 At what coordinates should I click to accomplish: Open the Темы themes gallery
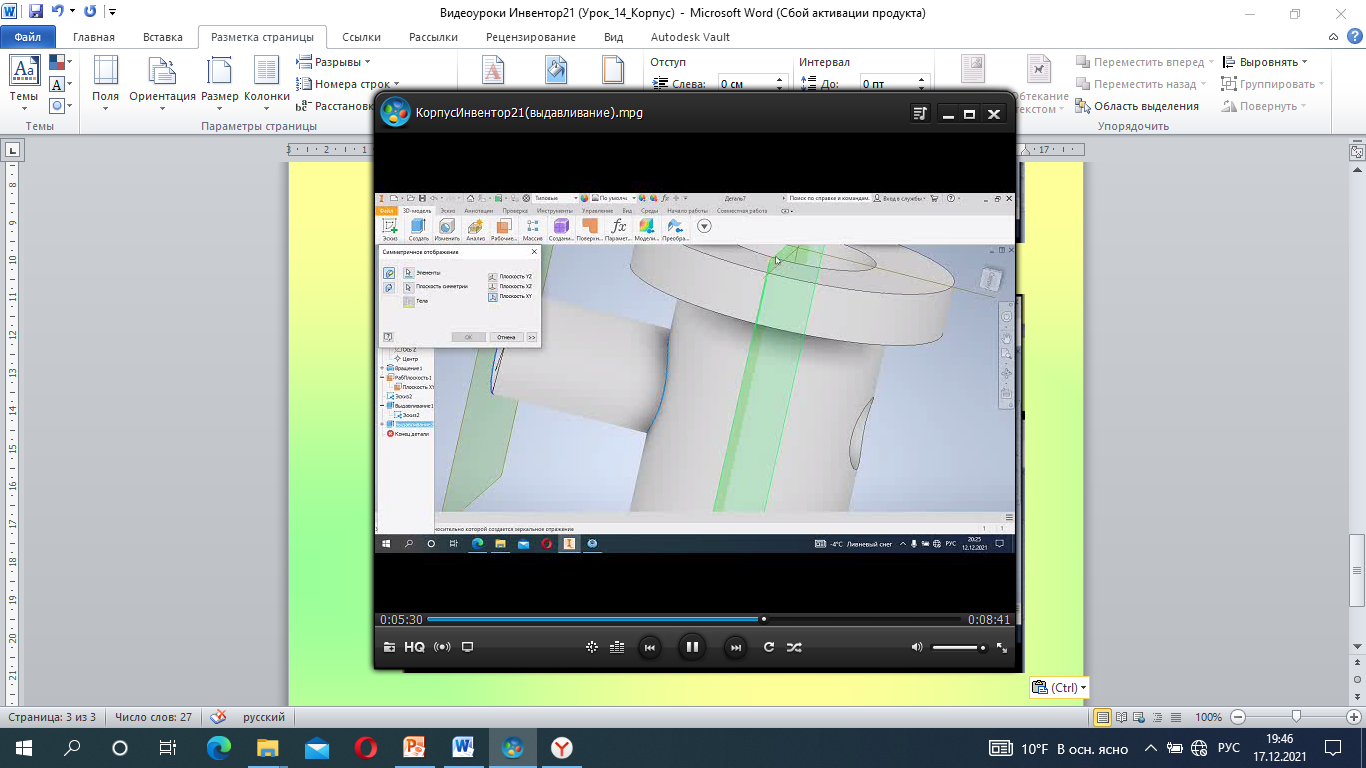(x=24, y=82)
